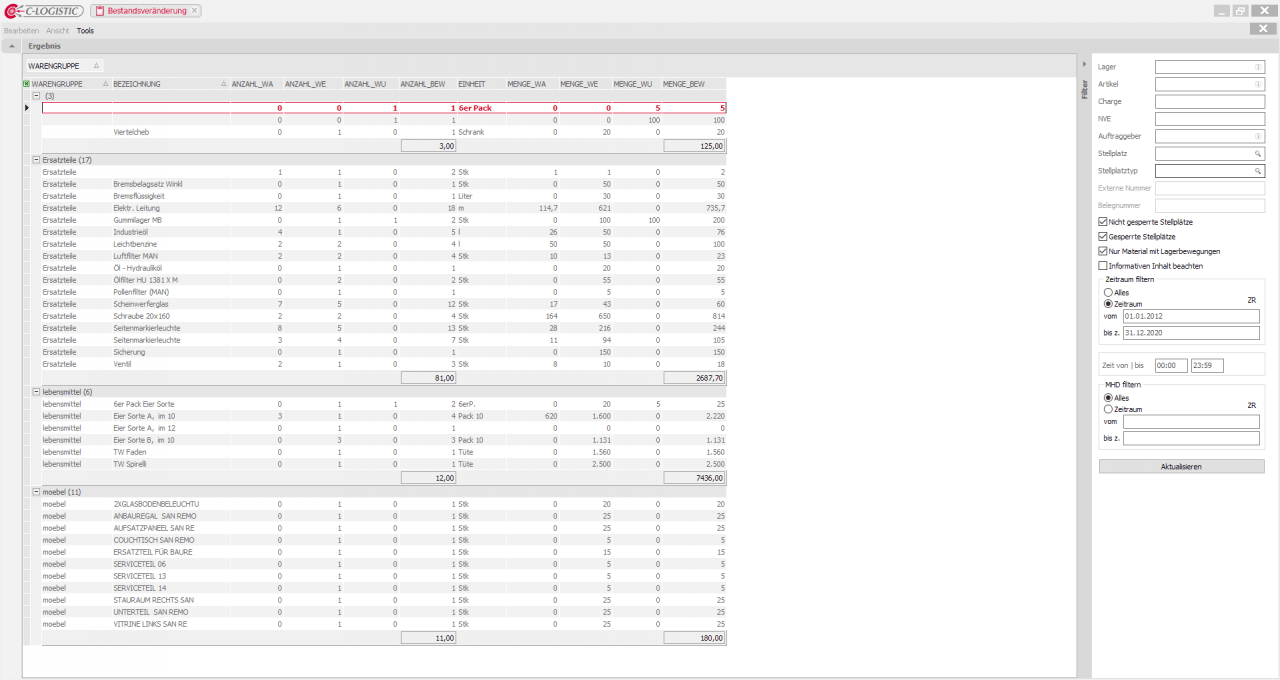Screen dimensions: 1280x680
Task: Enable Informativen Inhalt beachten checkbox
Action: pos(1103,266)
